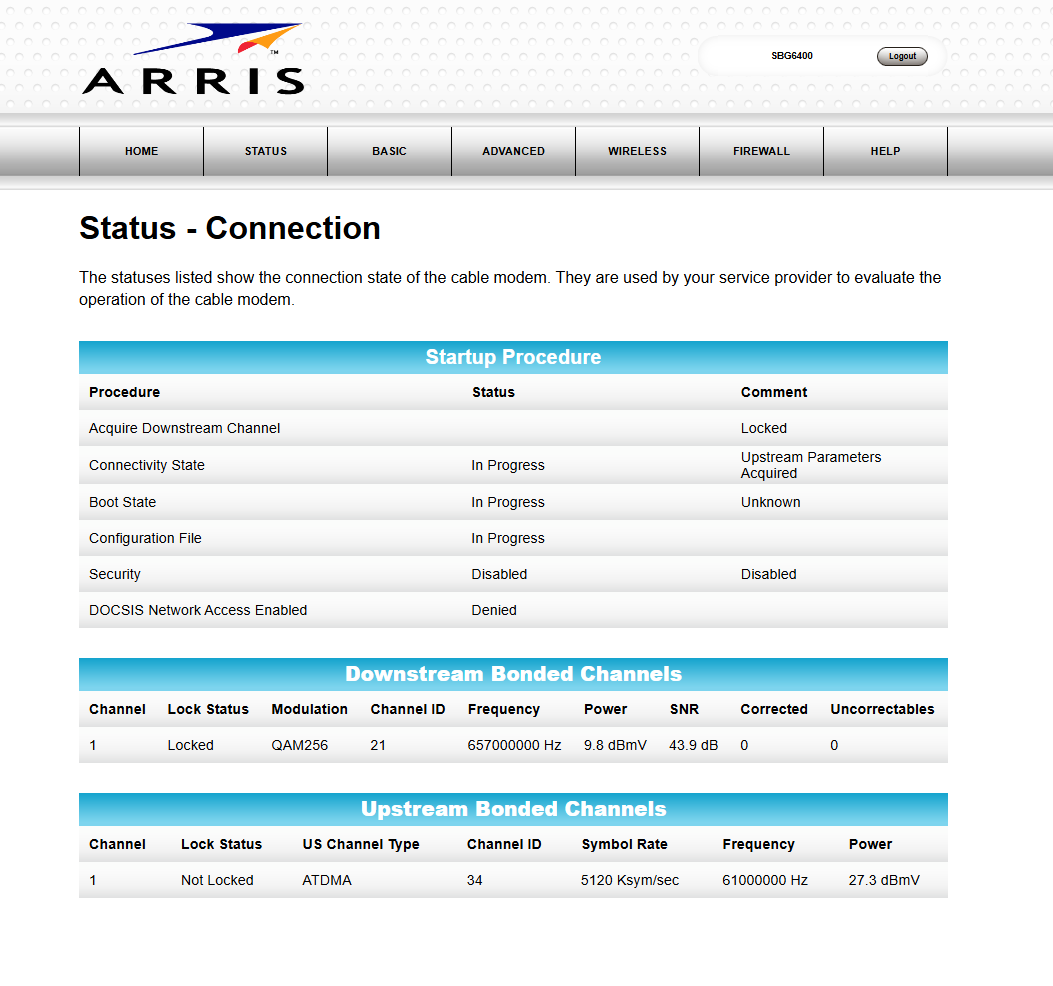Click the Configuration File row label
The height and width of the screenshot is (986, 1053).
click(x=145, y=539)
